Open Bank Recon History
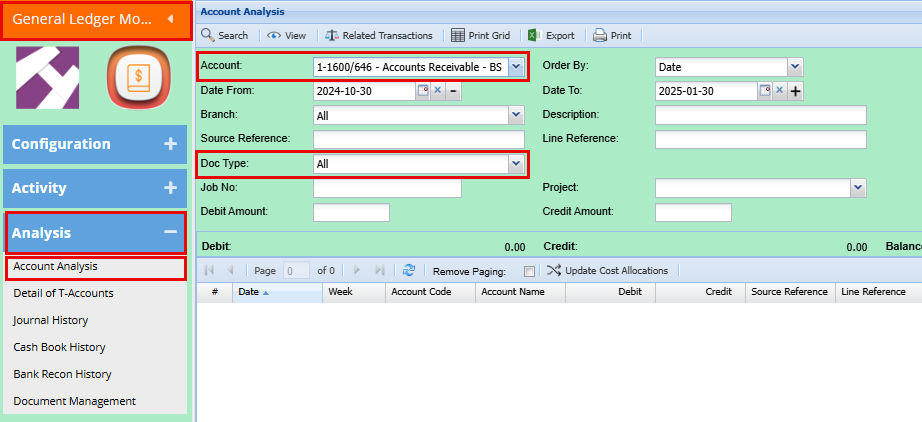The height and width of the screenshot is (422, 922). [62, 374]
